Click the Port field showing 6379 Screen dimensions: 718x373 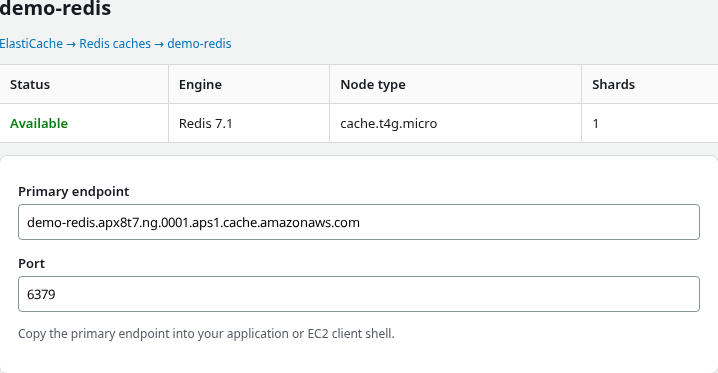click(x=359, y=294)
